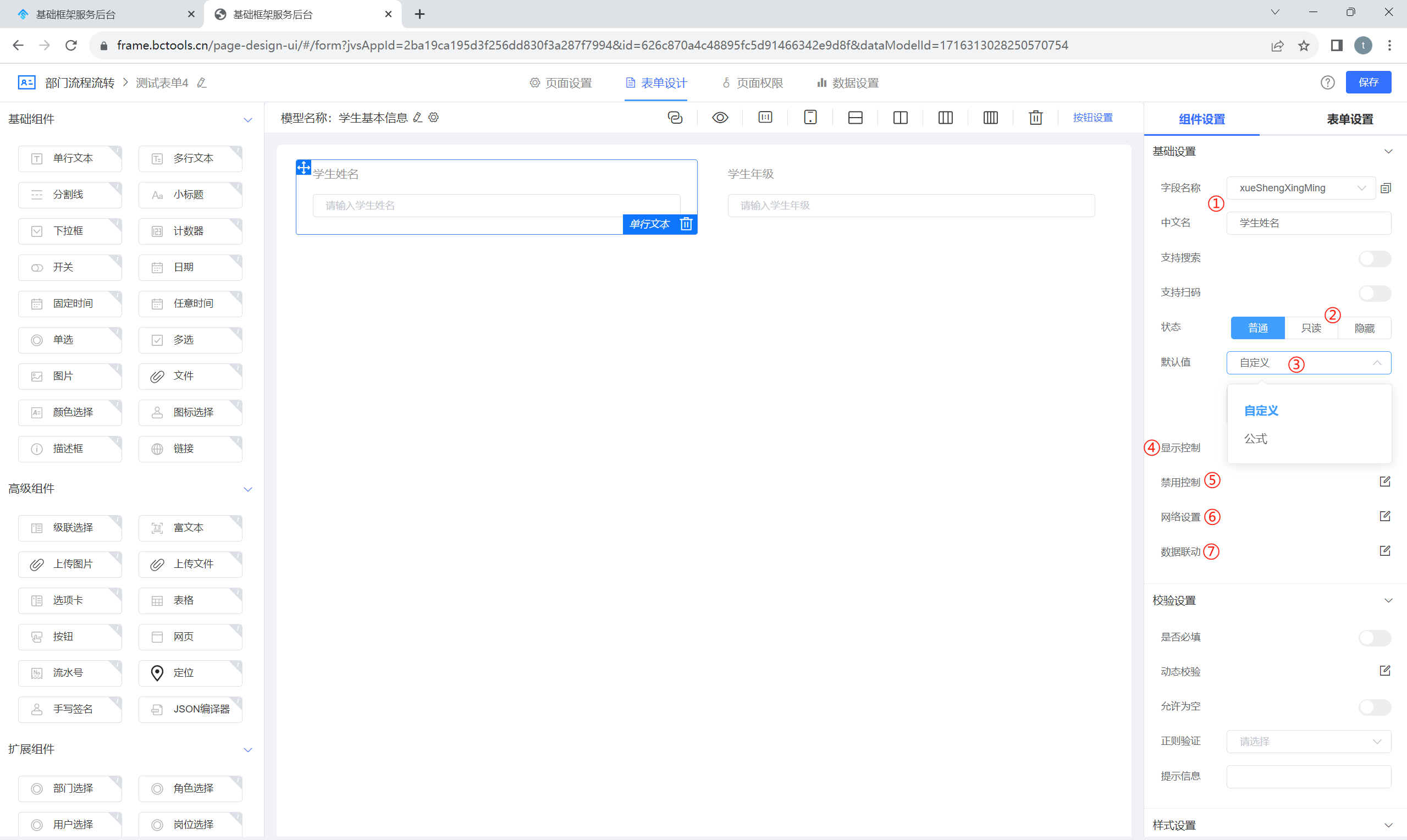Toggle 允许为空 switch
This screenshot has height=840, width=1407.
coord(1374,706)
